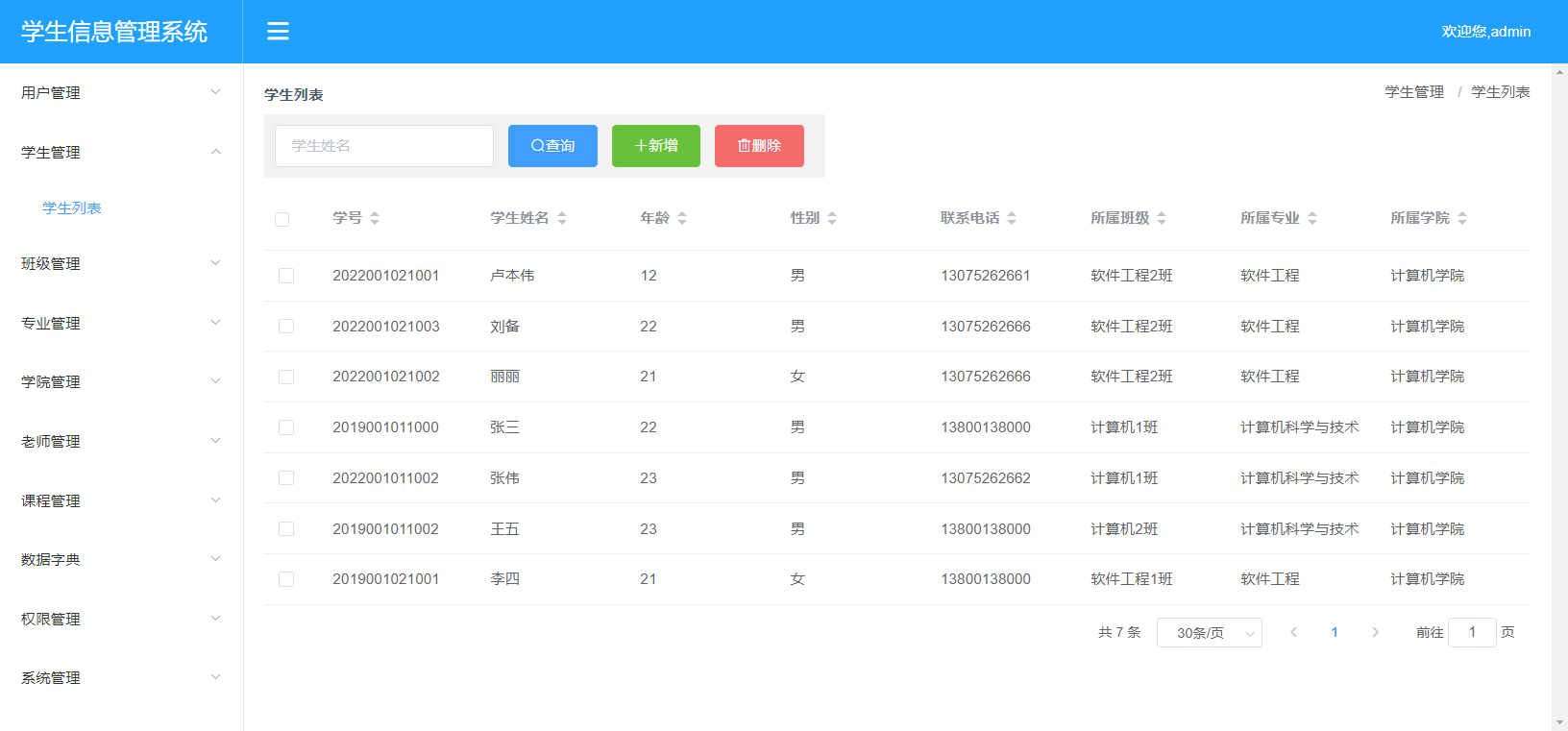Sort by 联系电话 using sort arrows
Viewport: 1568px width, 731px height.
click(1012, 218)
